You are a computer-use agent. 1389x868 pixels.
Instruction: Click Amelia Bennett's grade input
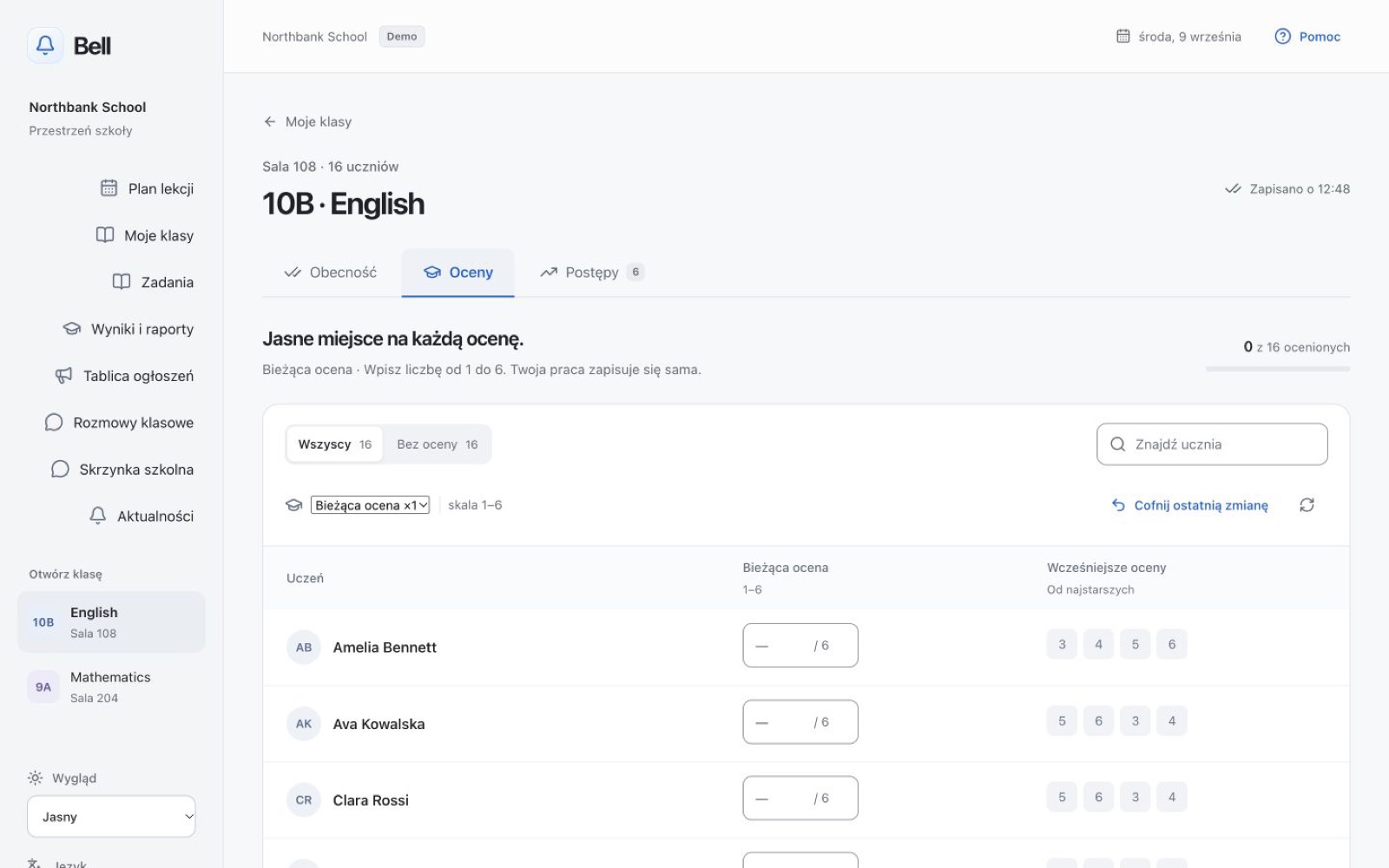click(800, 645)
